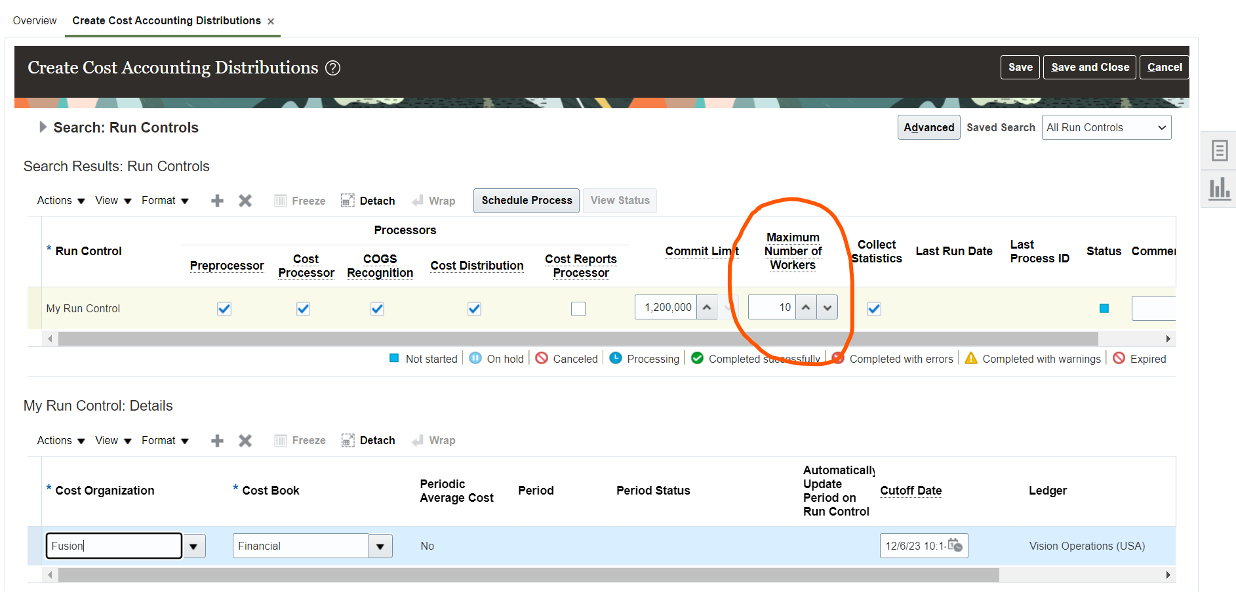Click Not started status square in My Run Control row

click(x=1104, y=309)
